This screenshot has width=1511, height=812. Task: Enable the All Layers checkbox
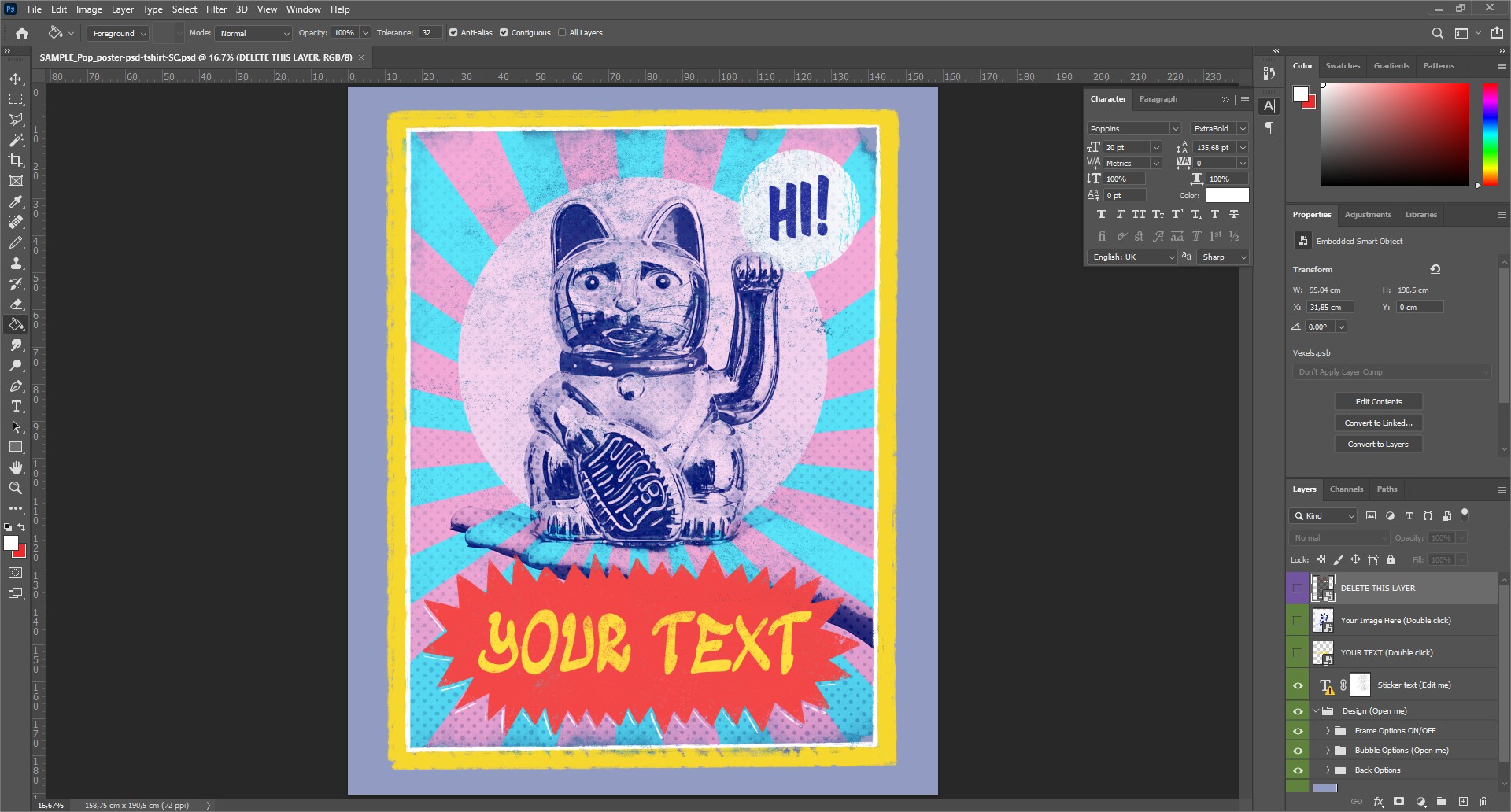562,33
